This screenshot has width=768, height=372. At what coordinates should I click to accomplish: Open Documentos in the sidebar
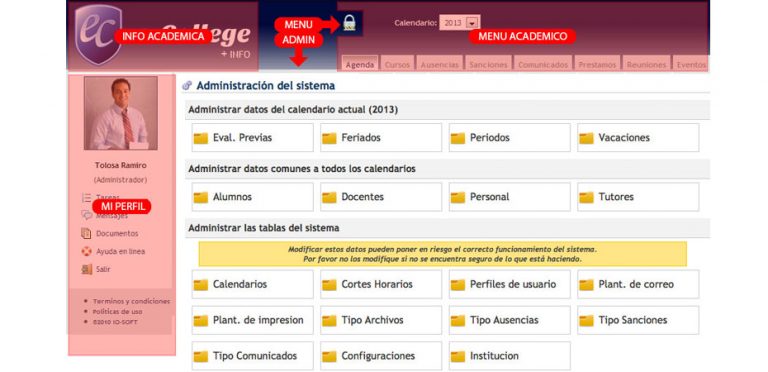pos(117,233)
